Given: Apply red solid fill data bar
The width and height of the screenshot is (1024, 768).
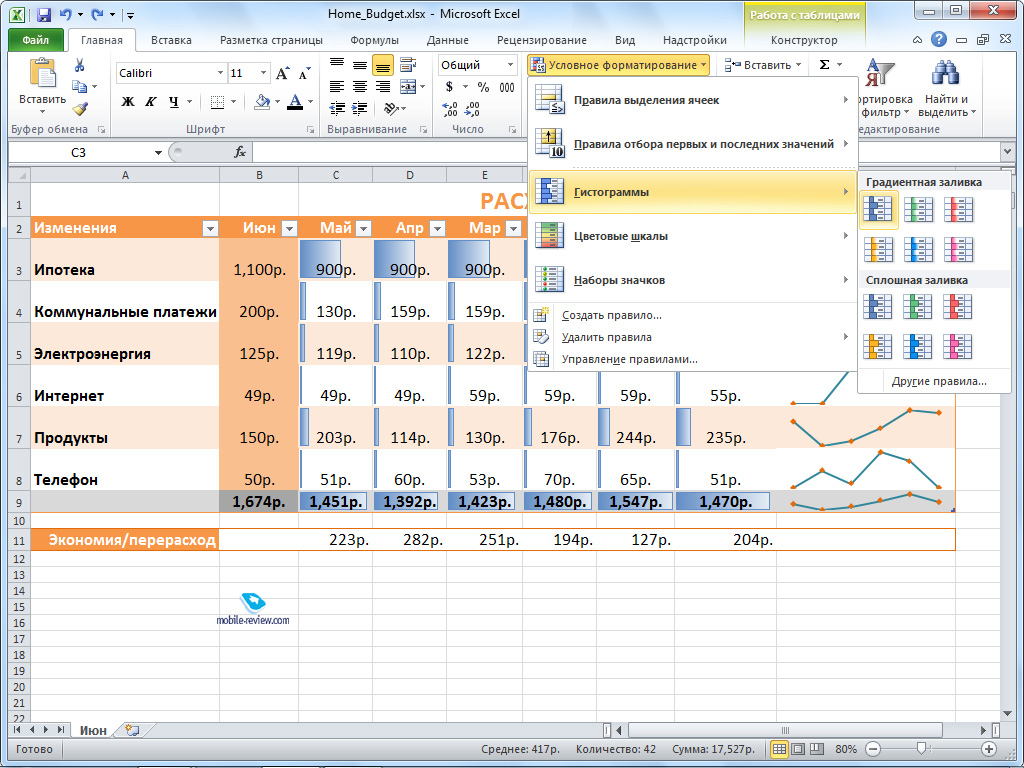Looking at the screenshot, I should (x=958, y=305).
